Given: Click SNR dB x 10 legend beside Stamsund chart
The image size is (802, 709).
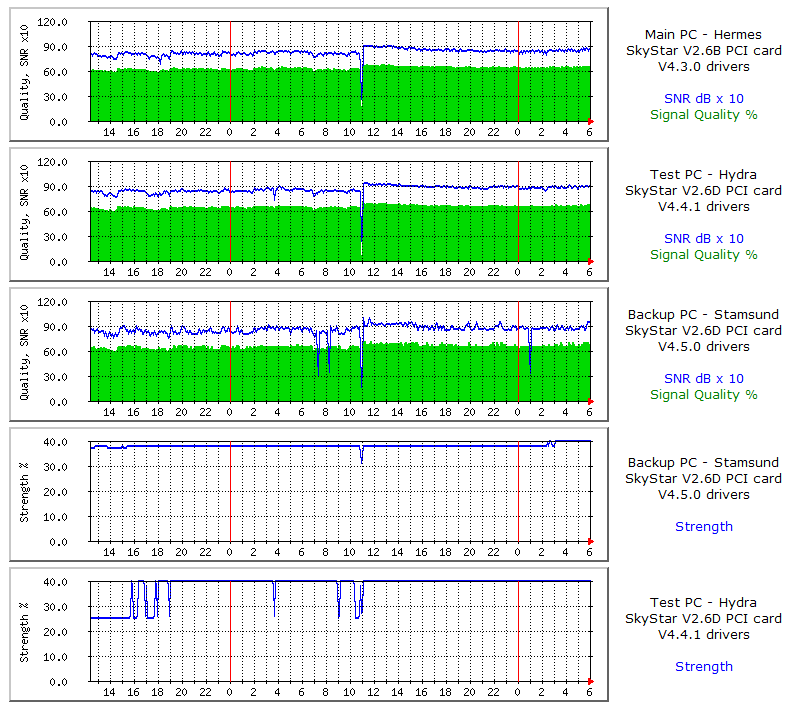Looking at the screenshot, I should pos(703,379).
